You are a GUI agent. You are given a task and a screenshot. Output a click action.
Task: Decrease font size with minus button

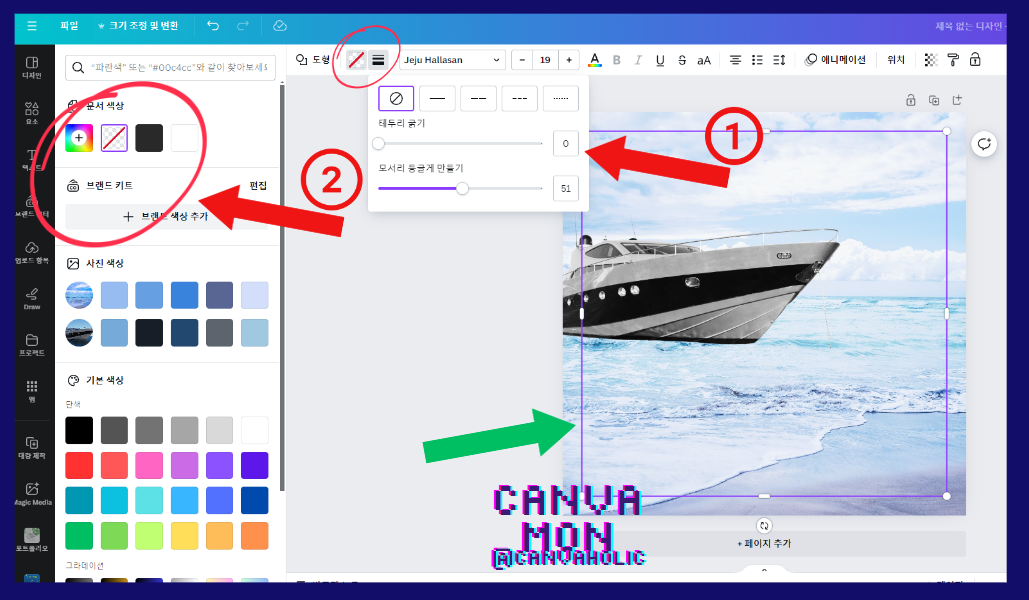(x=522, y=60)
